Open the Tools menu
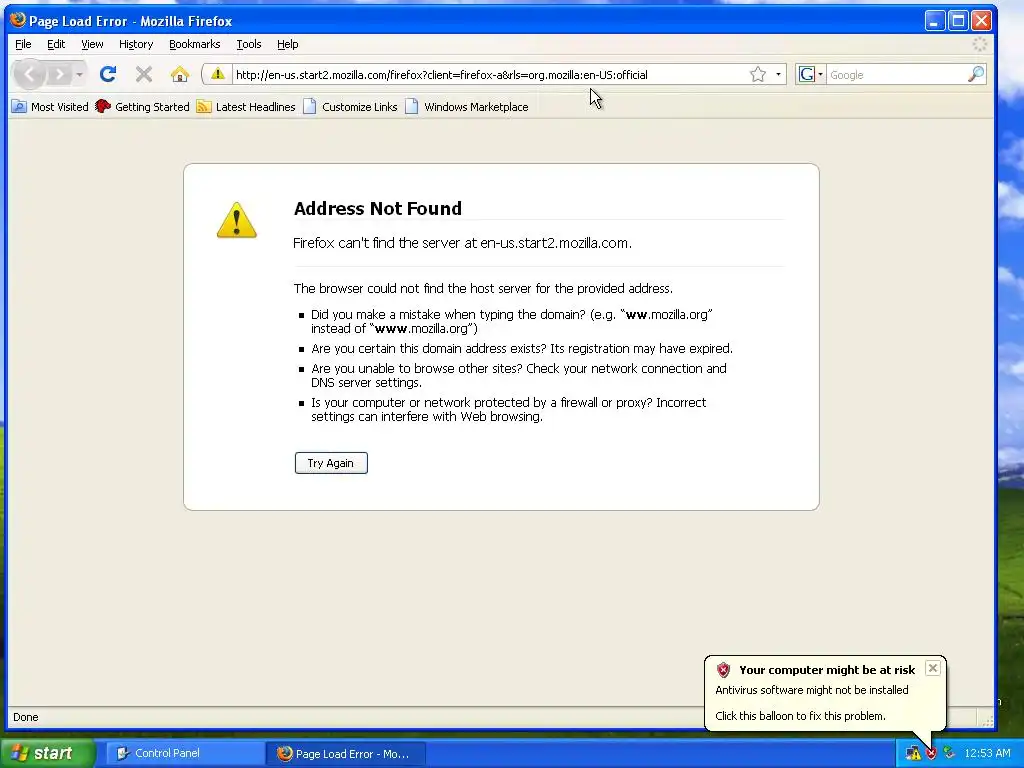1024x768 pixels. click(249, 44)
